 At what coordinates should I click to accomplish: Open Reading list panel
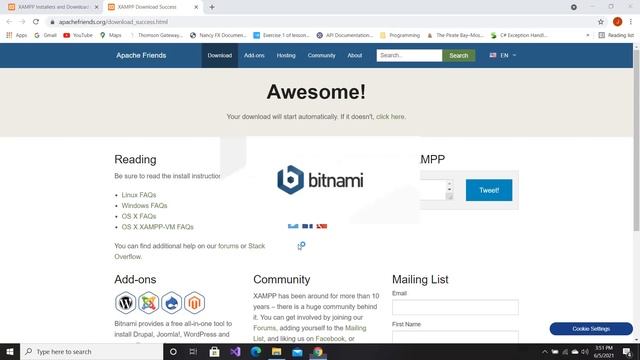pos(616,35)
